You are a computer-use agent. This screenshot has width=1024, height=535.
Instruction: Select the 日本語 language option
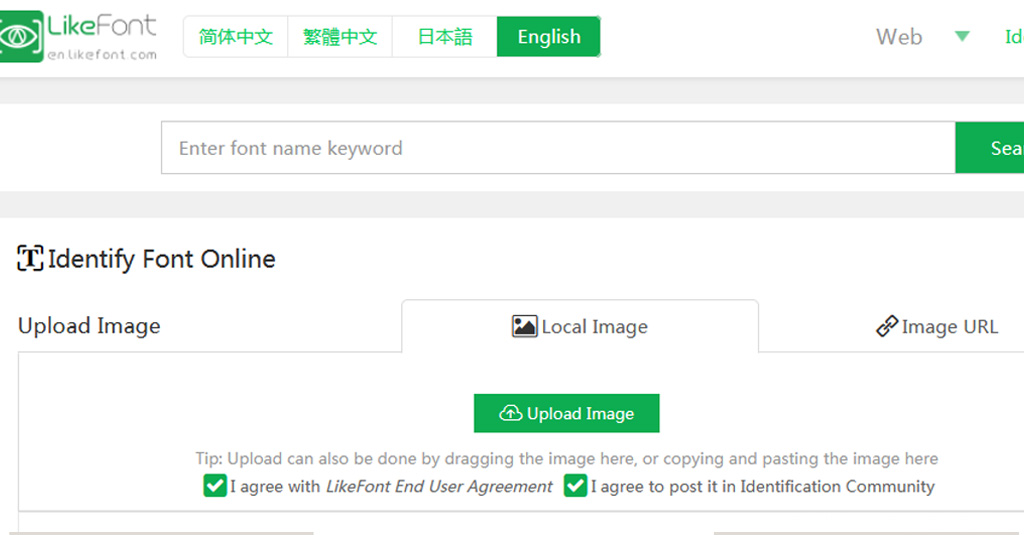[x=444, y=37]
